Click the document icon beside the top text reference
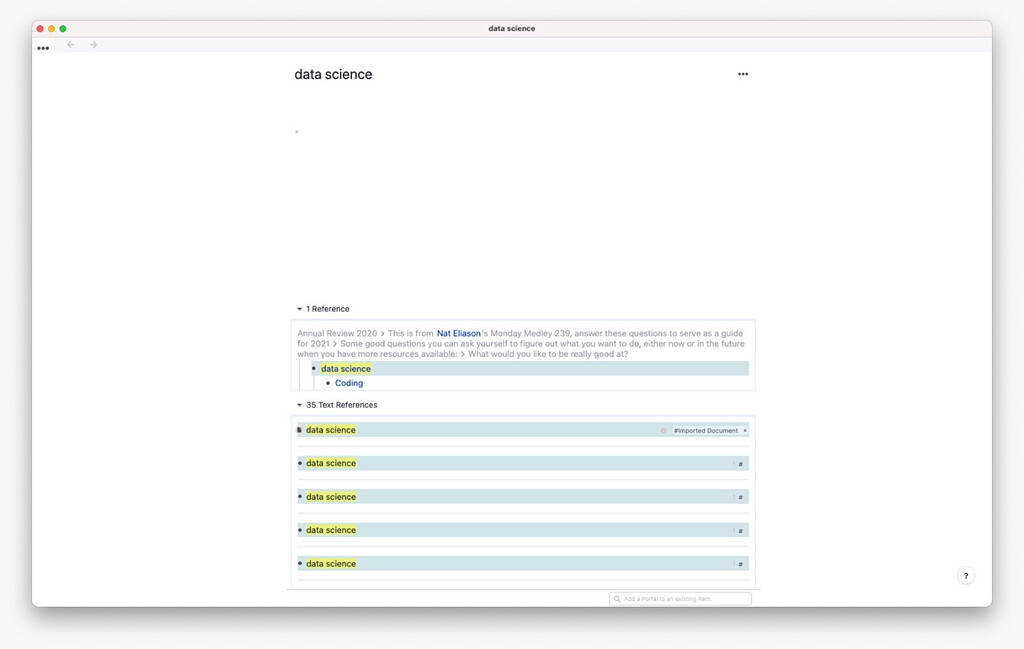This screenshot has height=649, width=1024. click(297, 429)
